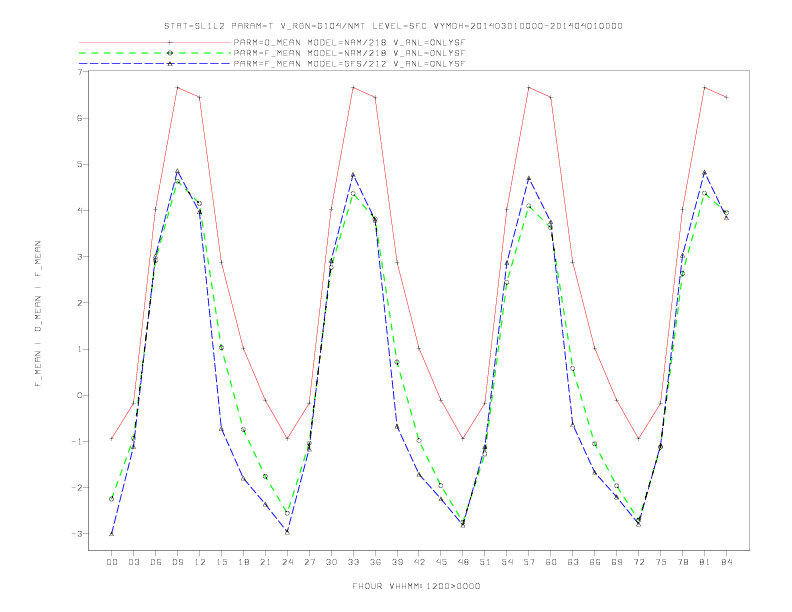The image size is (792, 612).
Task: Click the x-axis tick label 60
Action: pos(551,562)
